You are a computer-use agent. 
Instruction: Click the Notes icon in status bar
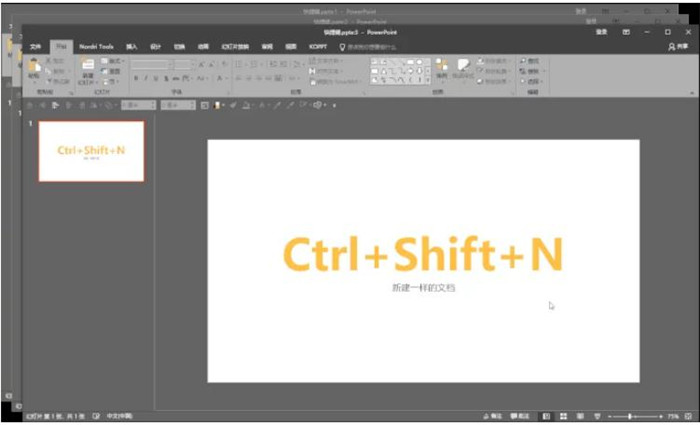pos(486,416)
